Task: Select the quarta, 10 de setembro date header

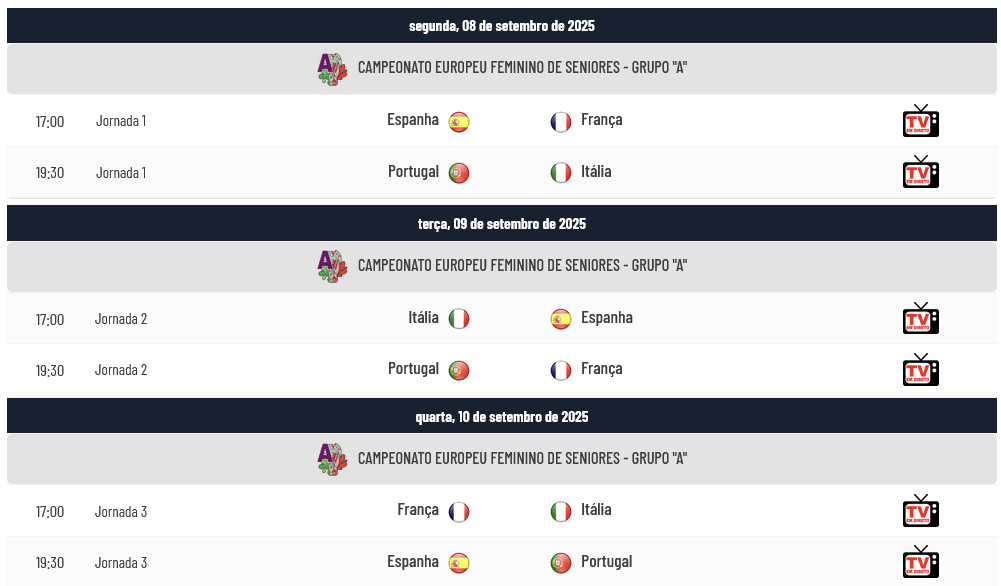Action: pos(502,416)
